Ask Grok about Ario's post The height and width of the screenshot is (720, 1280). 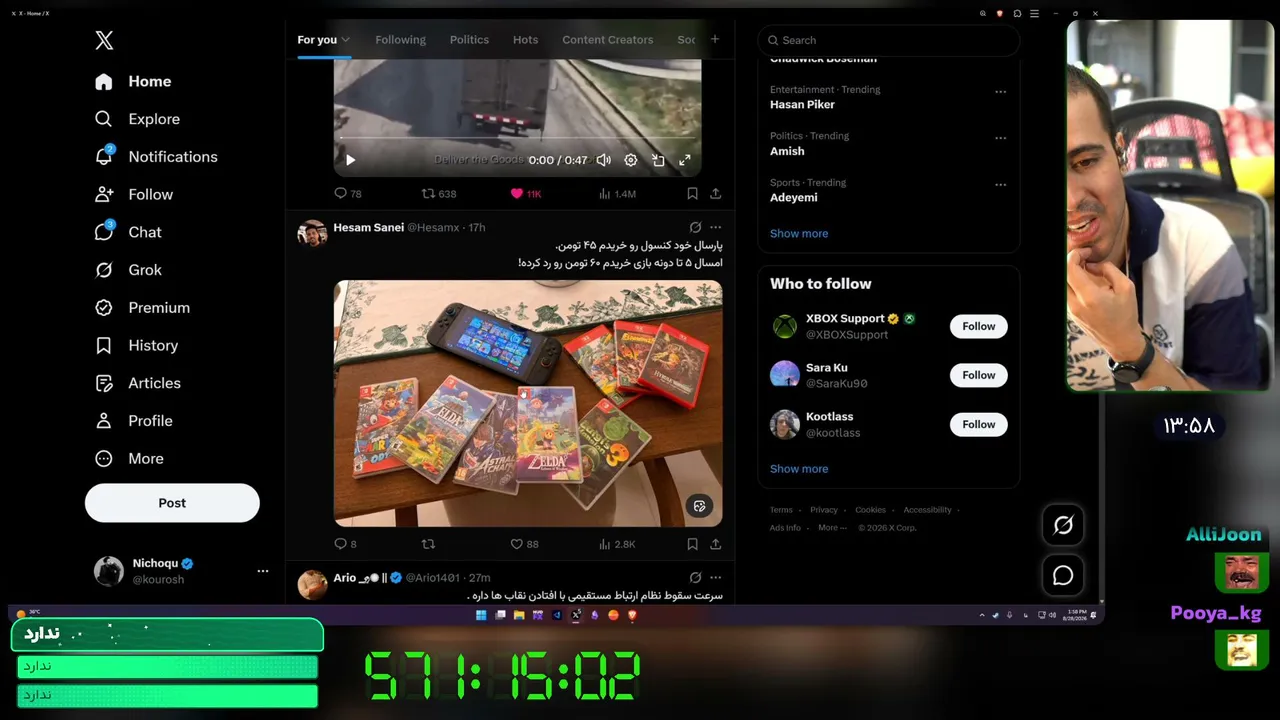[695, 577]
